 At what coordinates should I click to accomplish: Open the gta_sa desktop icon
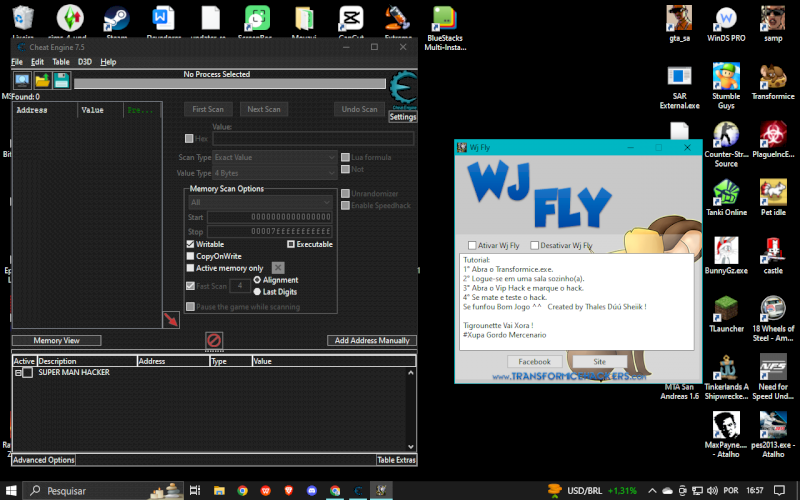[679, 24]
